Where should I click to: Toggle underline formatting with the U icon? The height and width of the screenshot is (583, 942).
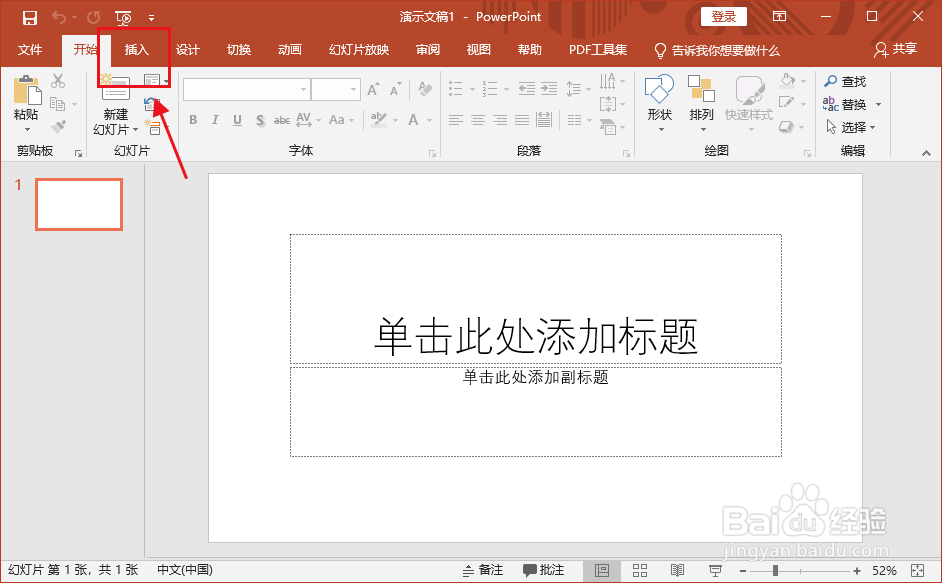point(236,120)
